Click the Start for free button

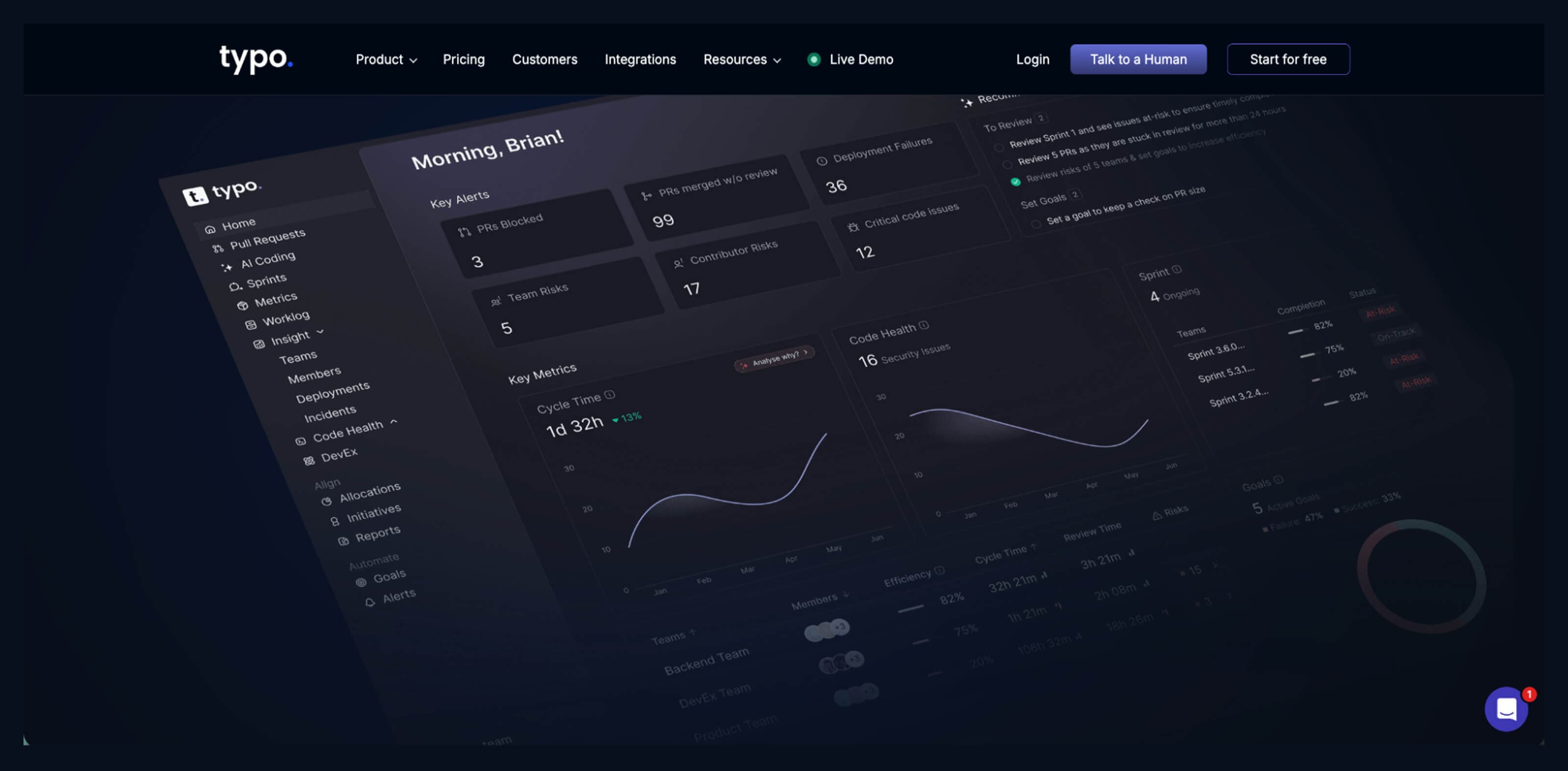1288,59
